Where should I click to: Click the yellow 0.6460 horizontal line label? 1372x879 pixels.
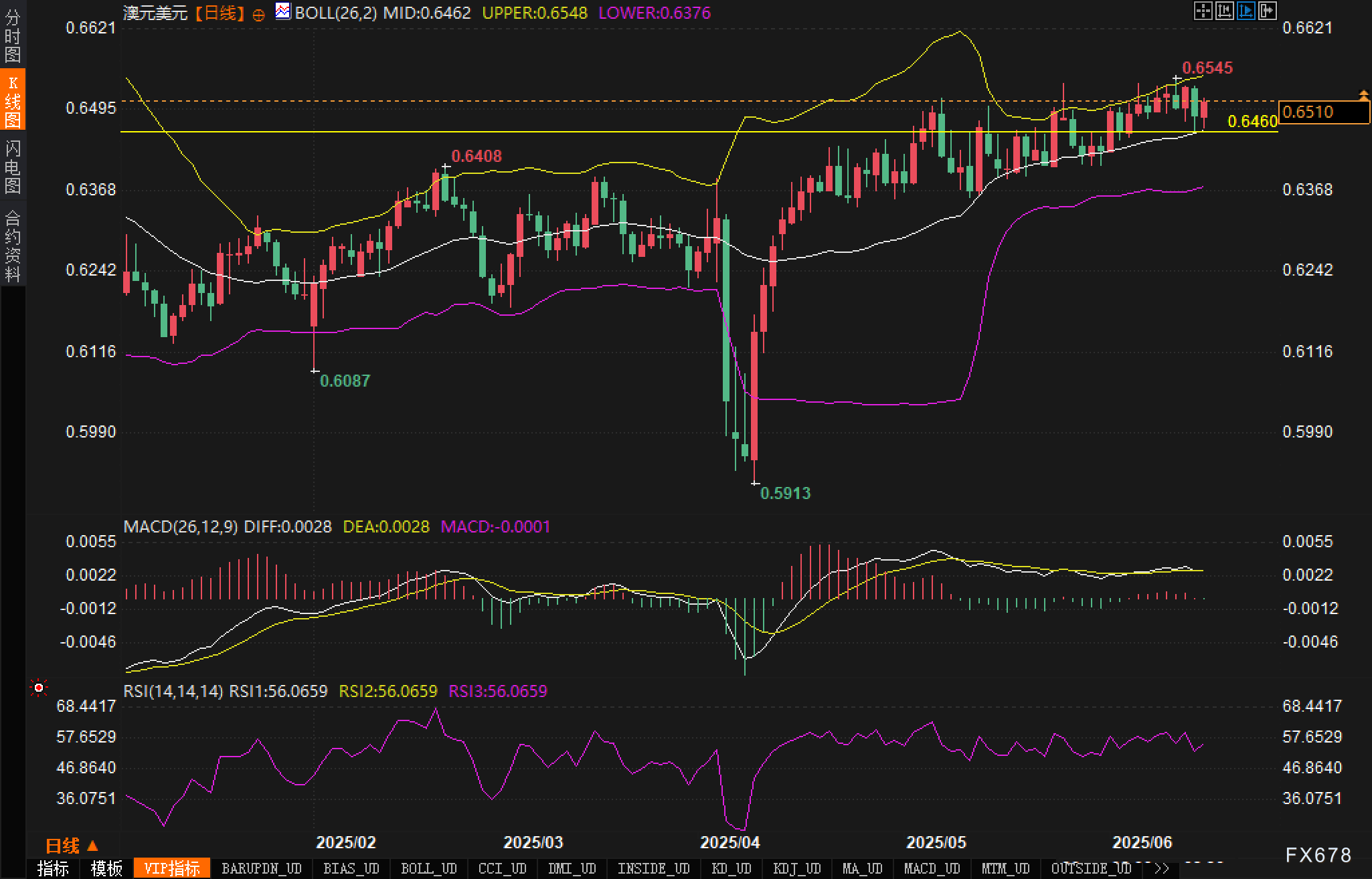coord(1252,121)
